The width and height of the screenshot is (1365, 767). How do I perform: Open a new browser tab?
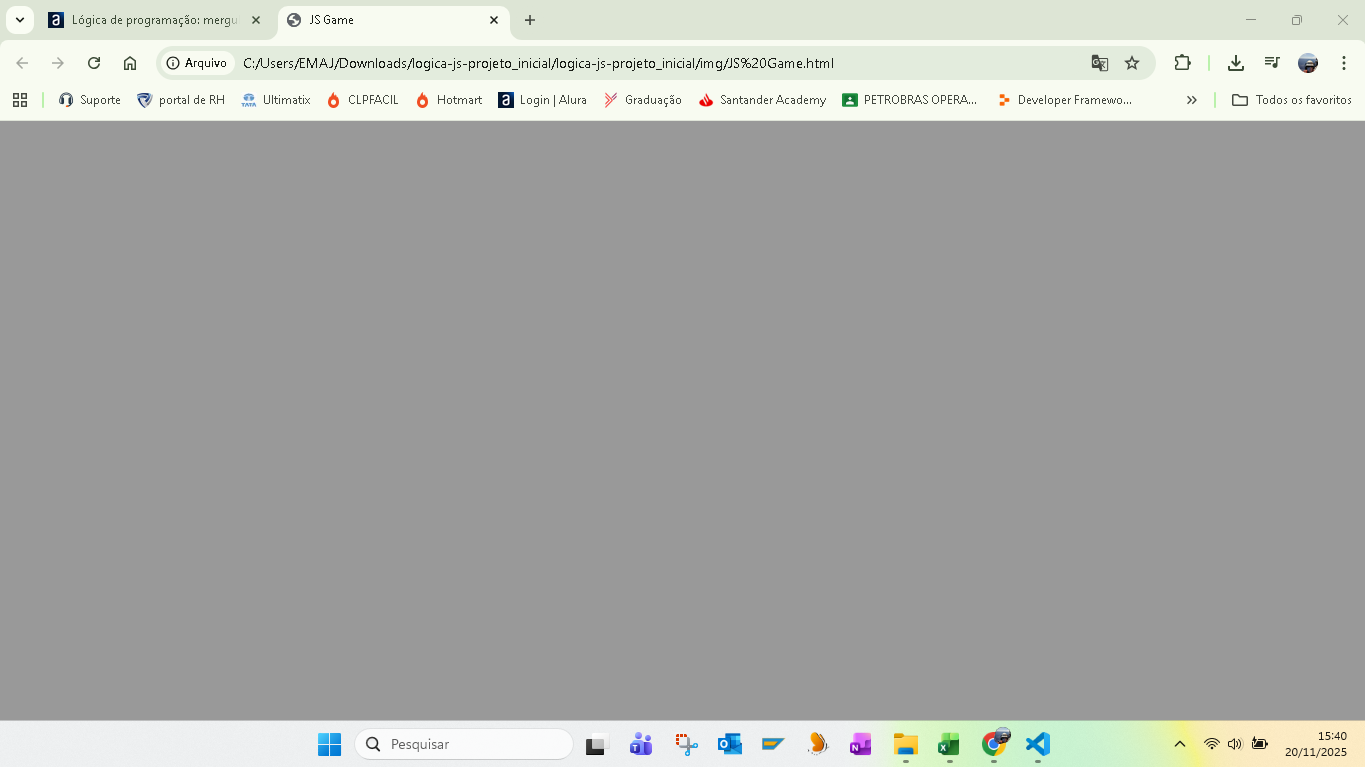pyautogui.click(x=530, y=20)
